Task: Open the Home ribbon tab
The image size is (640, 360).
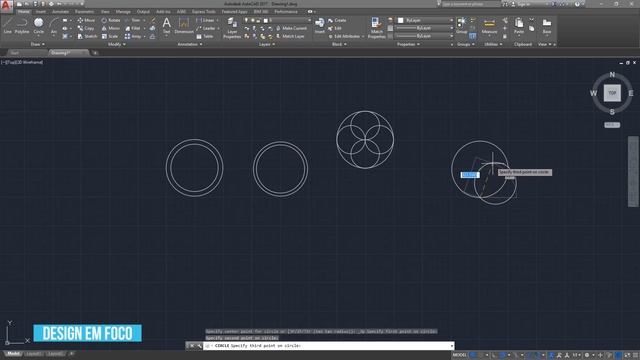Action: (x=24, y=12)
